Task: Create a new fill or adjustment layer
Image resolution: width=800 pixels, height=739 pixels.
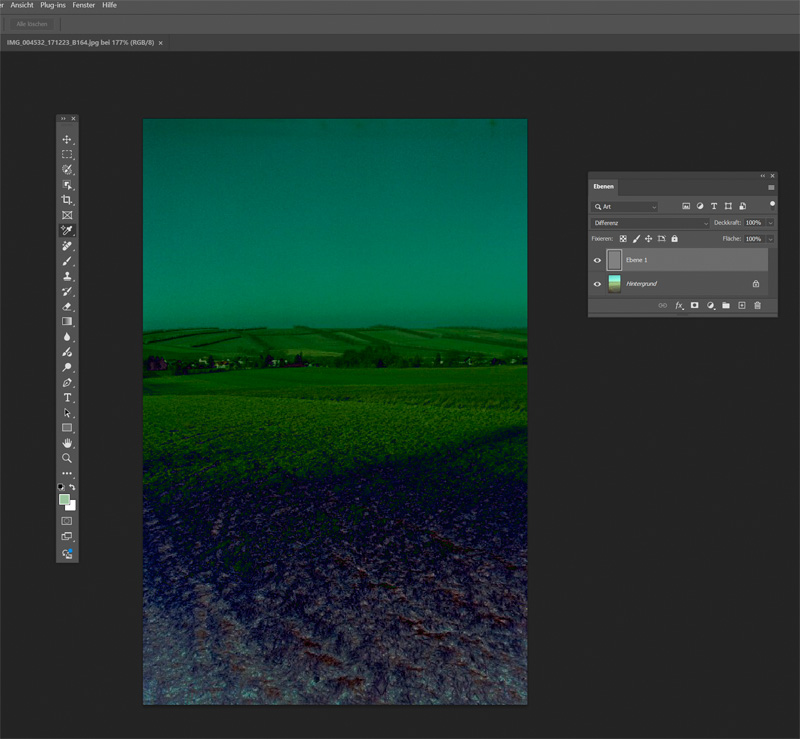Action: pos(710,305)
